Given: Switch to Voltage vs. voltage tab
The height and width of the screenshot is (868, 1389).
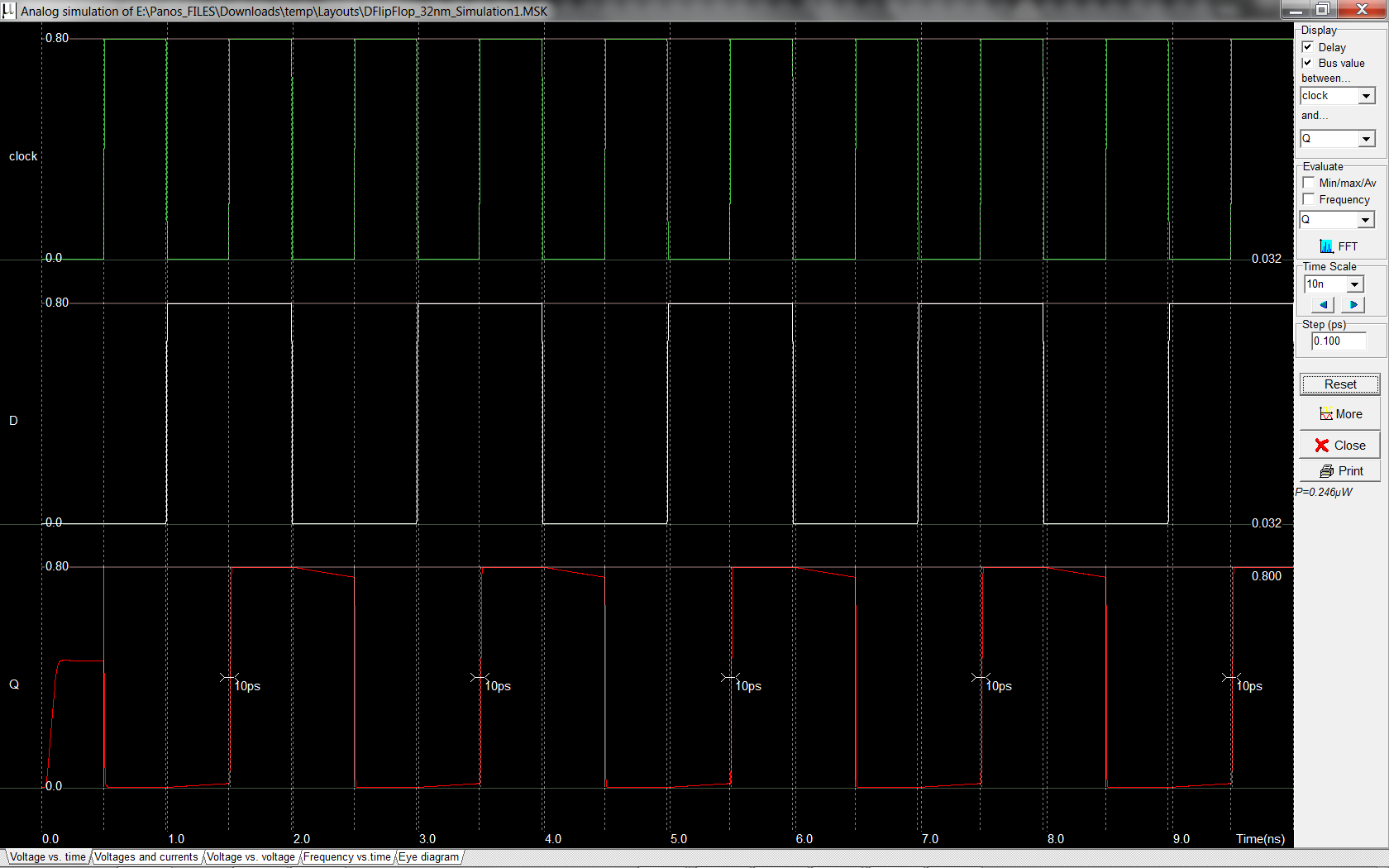Looking at the screenshot, I should [251, 856].
